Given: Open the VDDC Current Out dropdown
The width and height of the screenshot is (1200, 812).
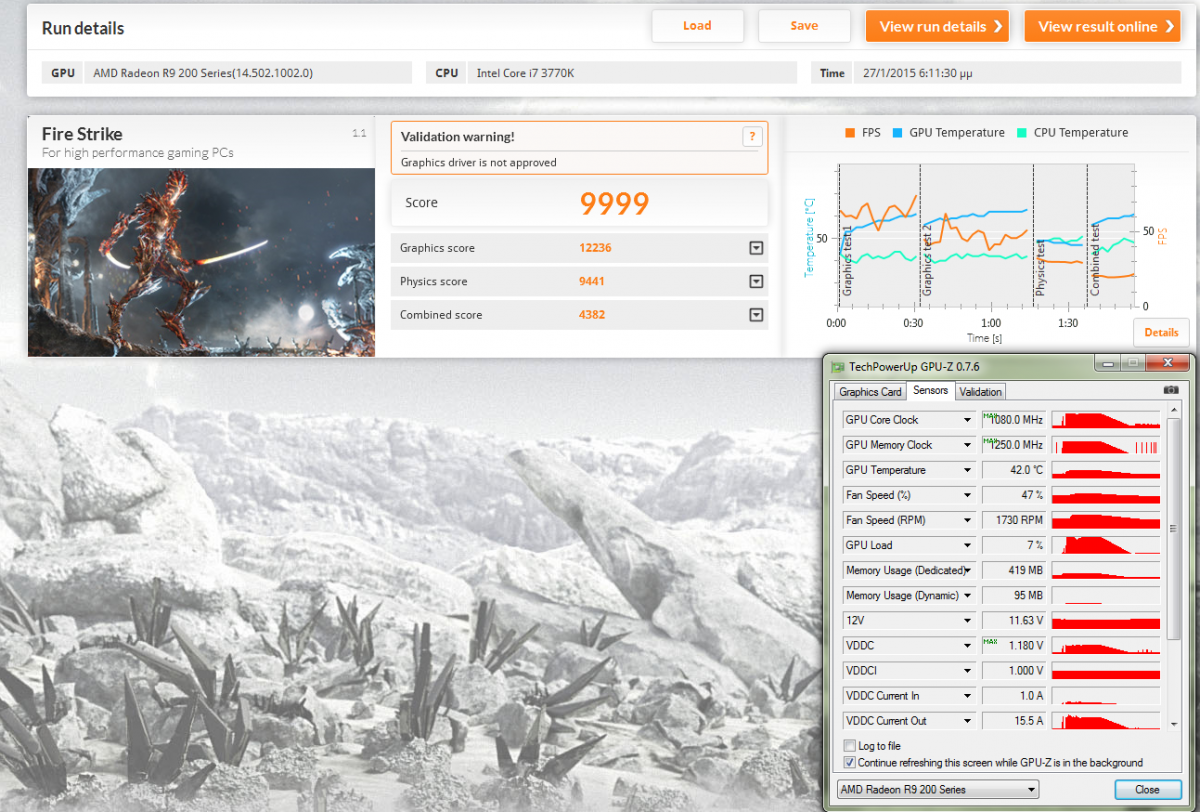Looking at the screenshot, I should point(967,721).
